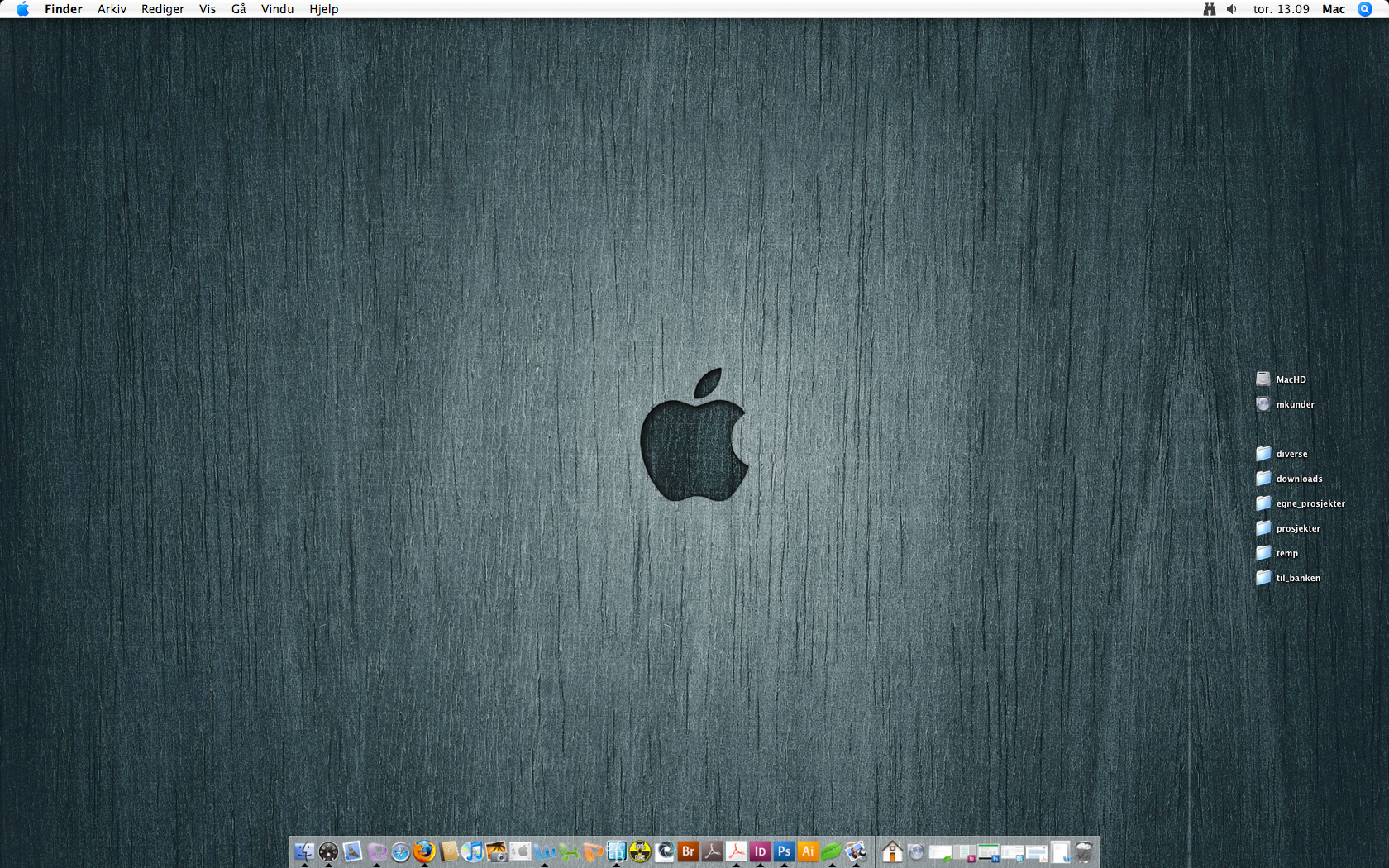Image resolution: width=1389 pixels, height=868 pixels.
Task: Launch Microsoft Word from the Dock
Action: (x=544, y=851)
